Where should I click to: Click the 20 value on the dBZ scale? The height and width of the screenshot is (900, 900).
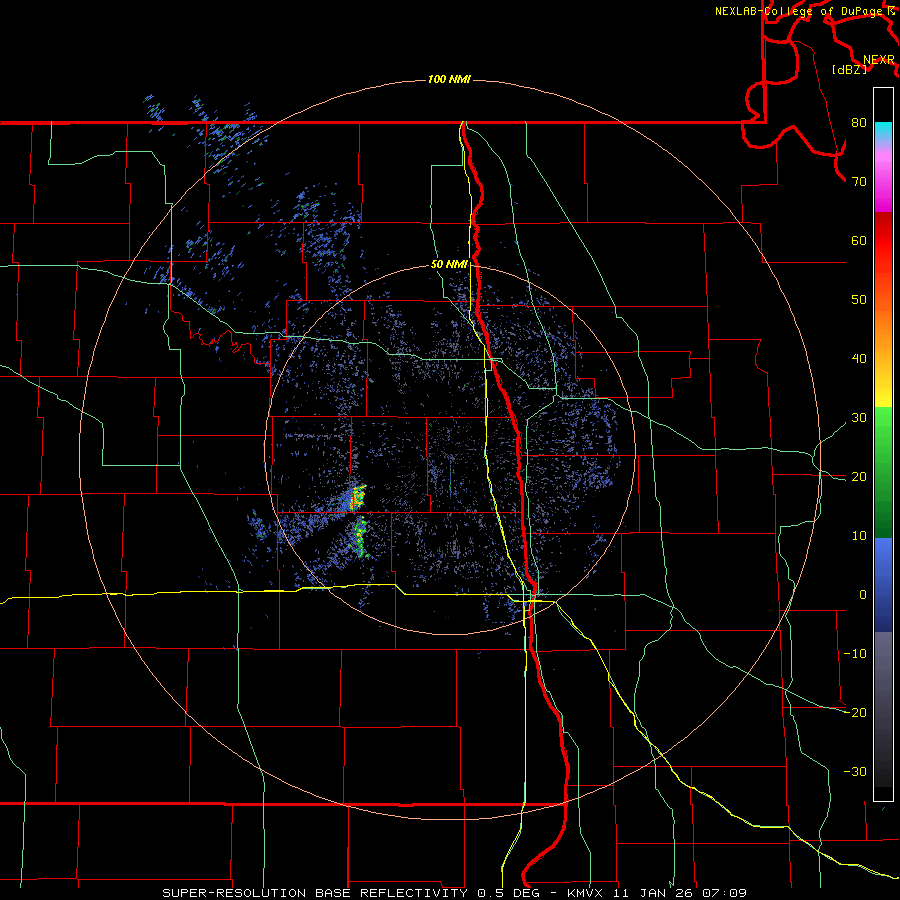tap(859, 477)
